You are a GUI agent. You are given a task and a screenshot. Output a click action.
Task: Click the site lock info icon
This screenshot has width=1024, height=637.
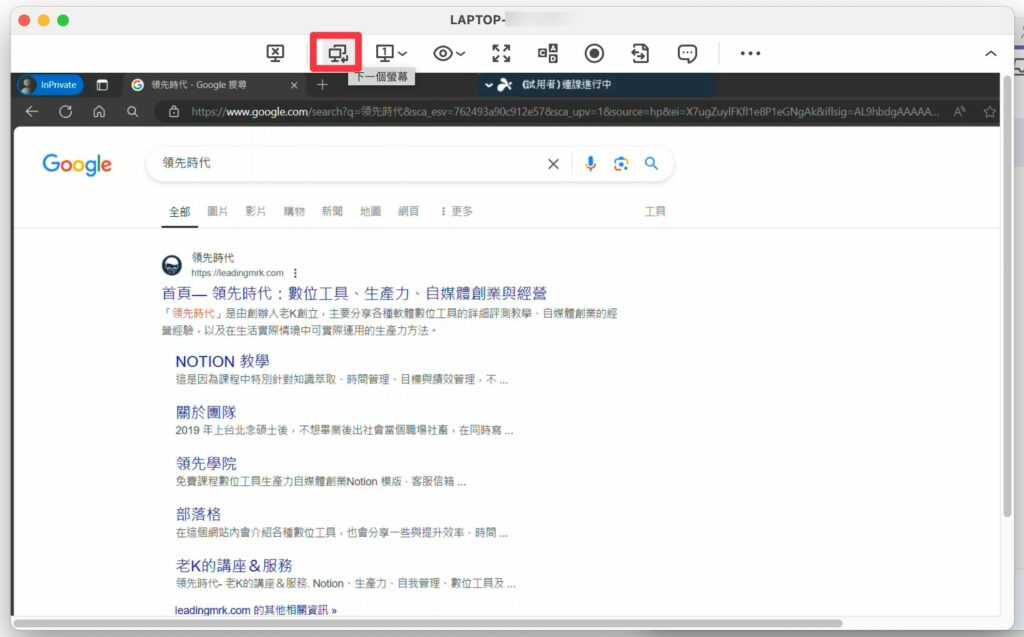point(174,112)
